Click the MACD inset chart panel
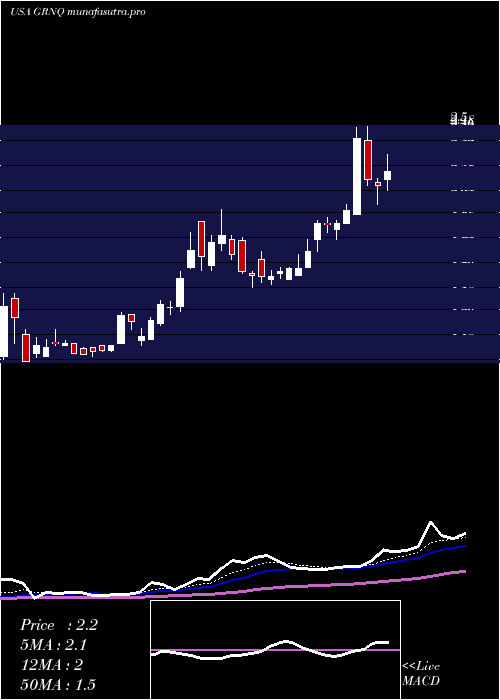 275,650
